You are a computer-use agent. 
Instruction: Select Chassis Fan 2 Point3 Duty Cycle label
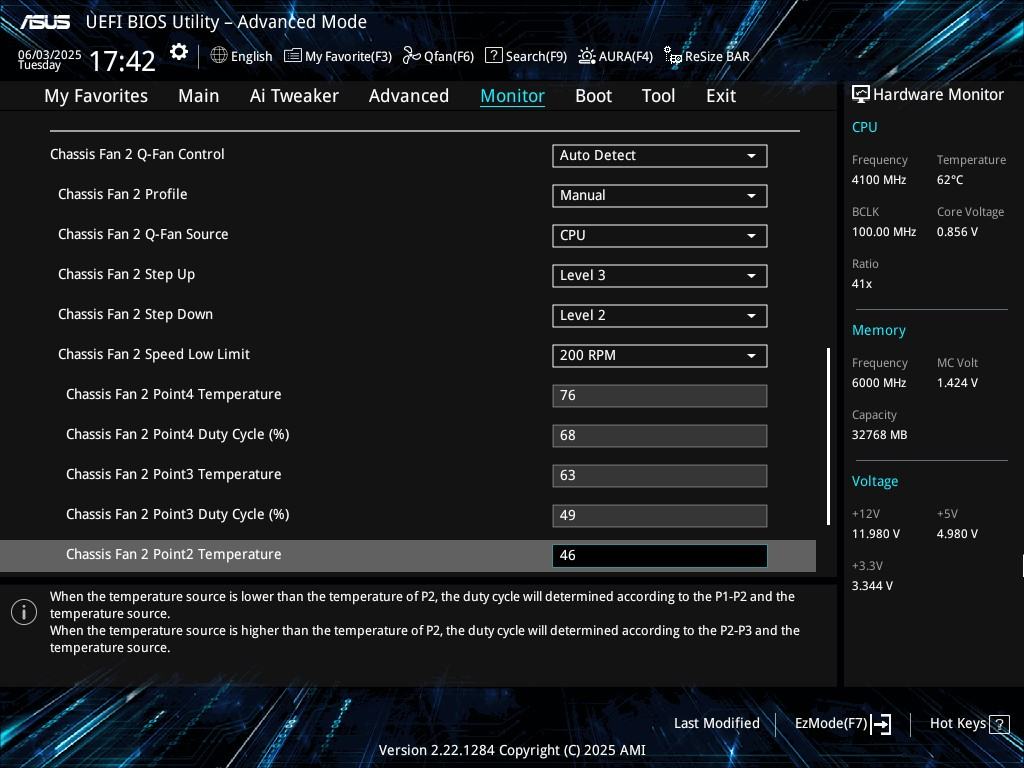tap(178, 515)
